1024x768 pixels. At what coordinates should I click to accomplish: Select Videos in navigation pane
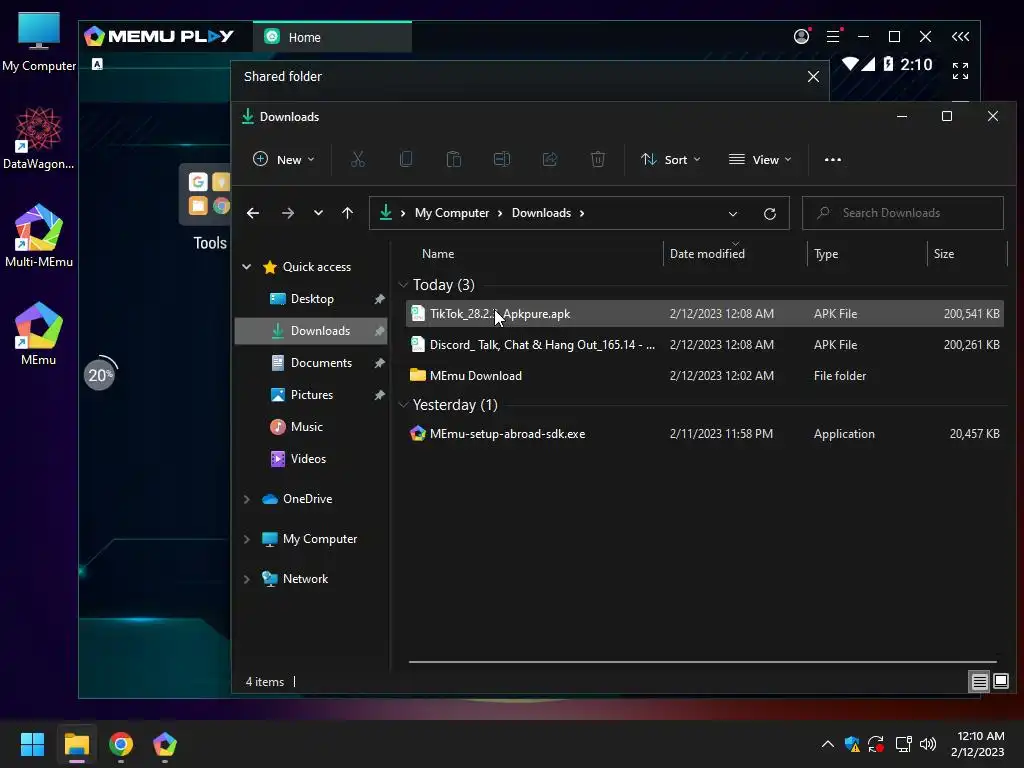(x=311, y=458)
